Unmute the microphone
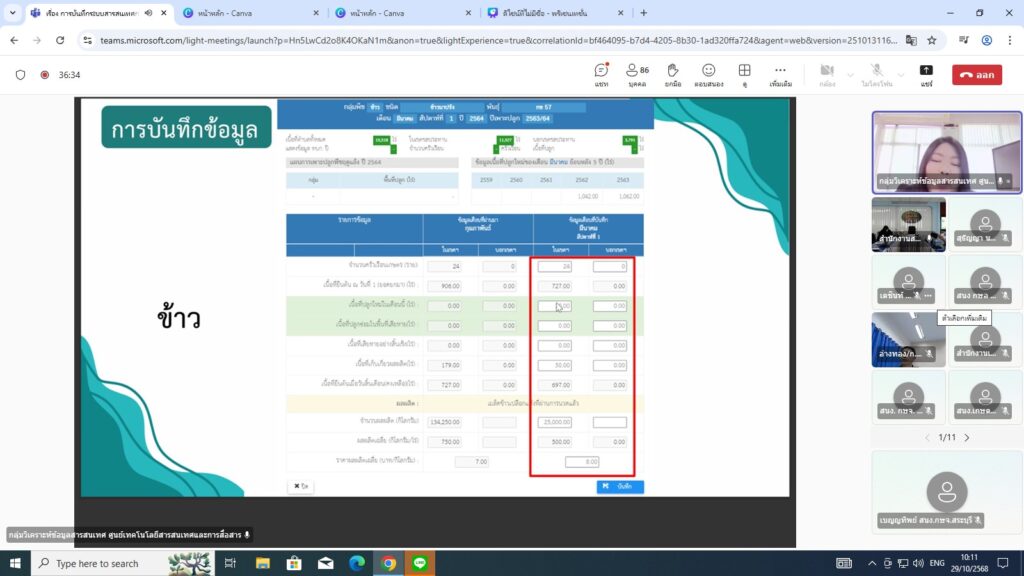Screen dimensions: 1024x576 coord(876,73)
